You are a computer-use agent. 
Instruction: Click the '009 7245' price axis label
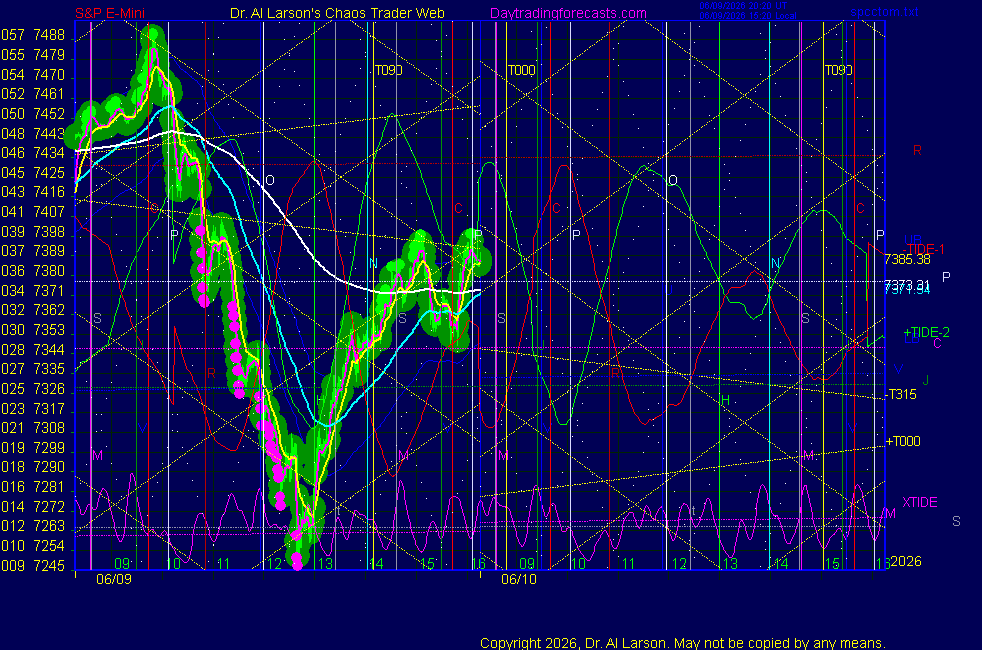pyautogui.click(x=33, y=566)
